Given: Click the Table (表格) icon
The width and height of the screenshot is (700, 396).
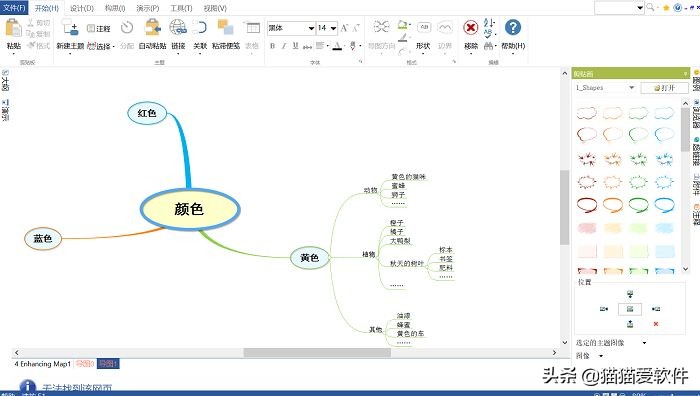Looking at the screenshot, I should [253, 28].
